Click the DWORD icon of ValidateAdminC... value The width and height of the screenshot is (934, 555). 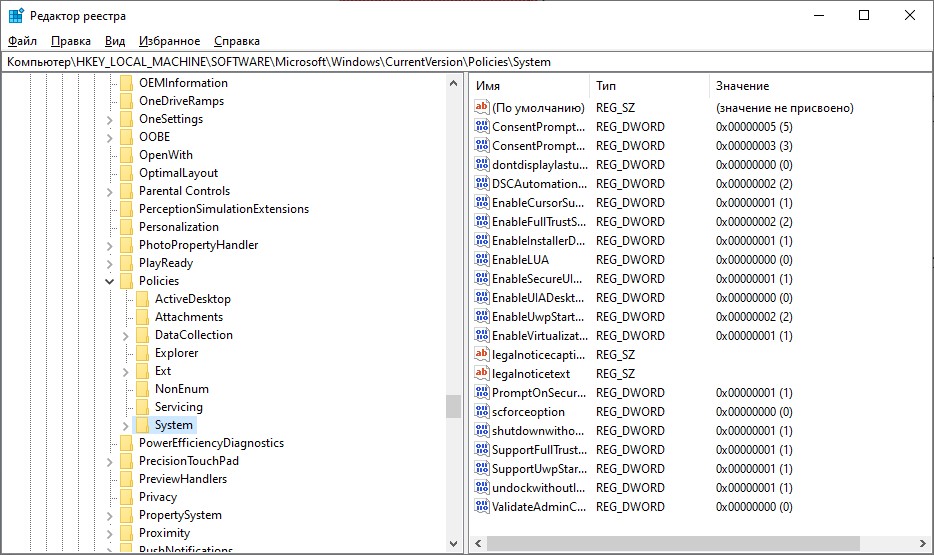481,506
